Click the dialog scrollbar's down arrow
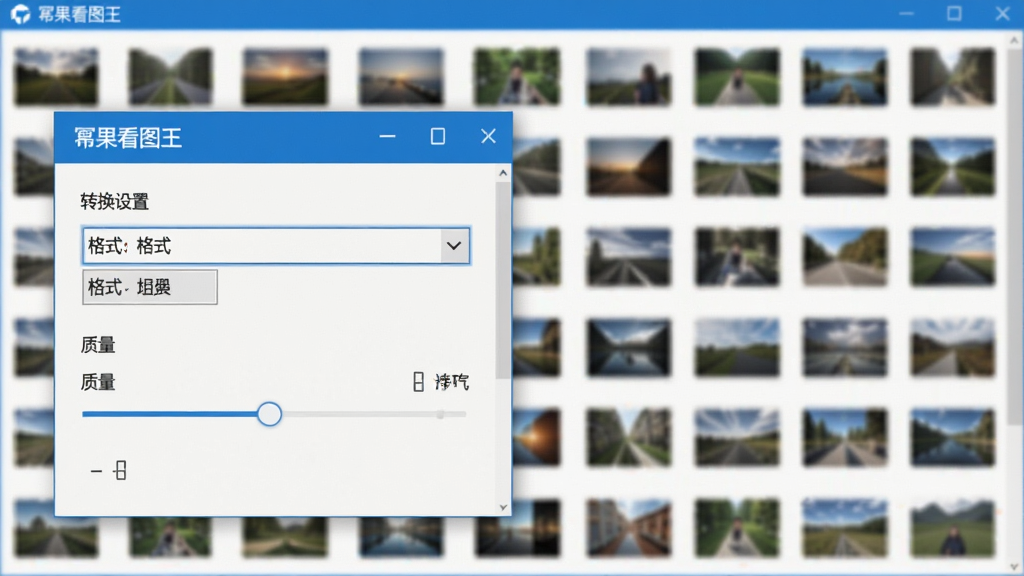Image resolution: width=1024 pixels, height=576 pixels. [x=503, y=507]
